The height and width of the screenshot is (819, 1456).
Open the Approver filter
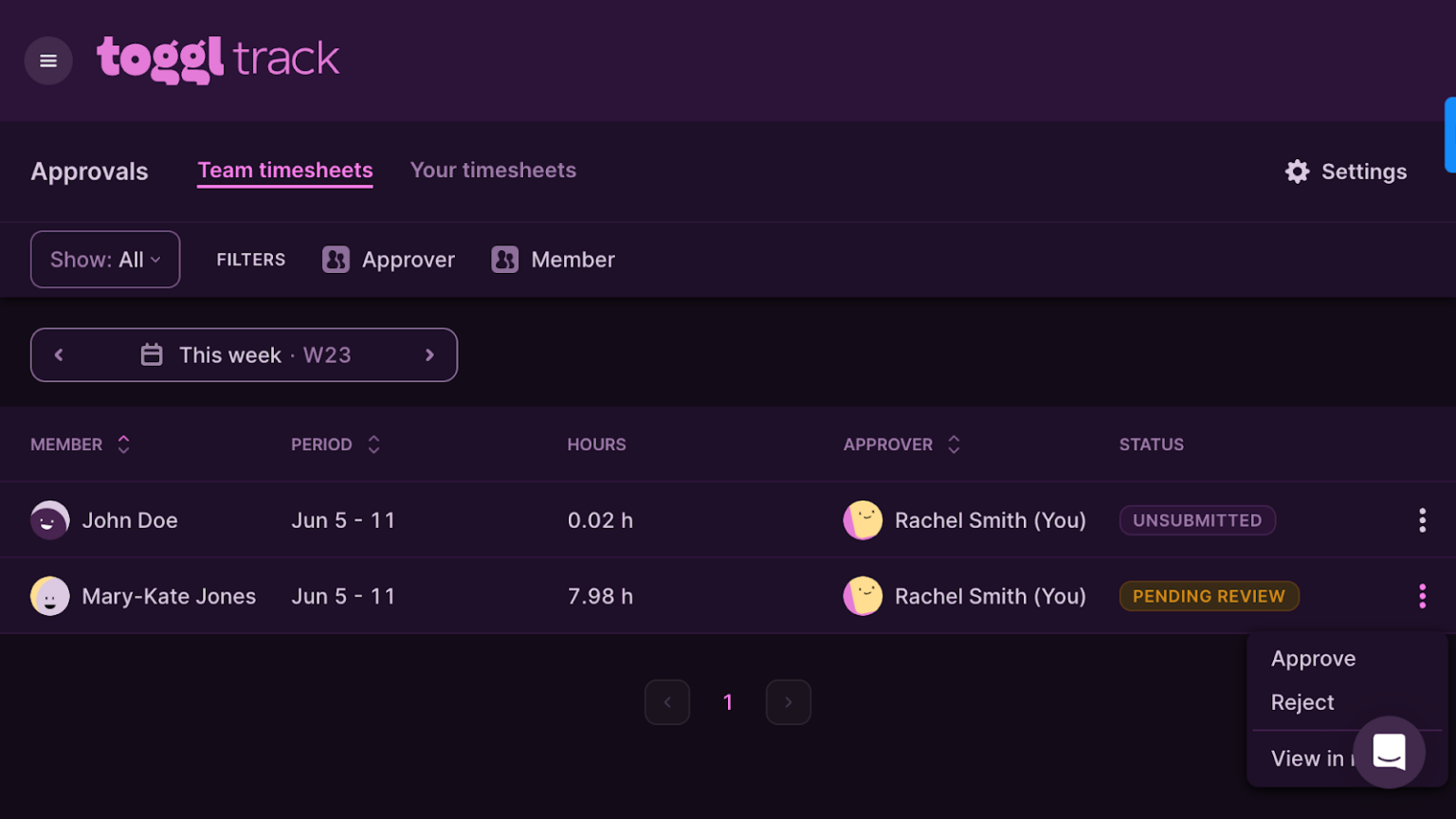coord(389,260)
